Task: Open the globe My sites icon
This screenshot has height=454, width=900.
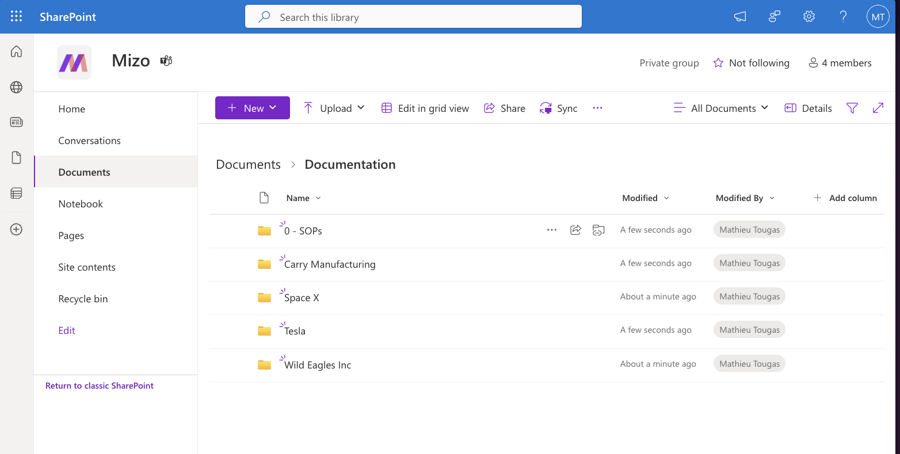Action: tap(17, 87)
